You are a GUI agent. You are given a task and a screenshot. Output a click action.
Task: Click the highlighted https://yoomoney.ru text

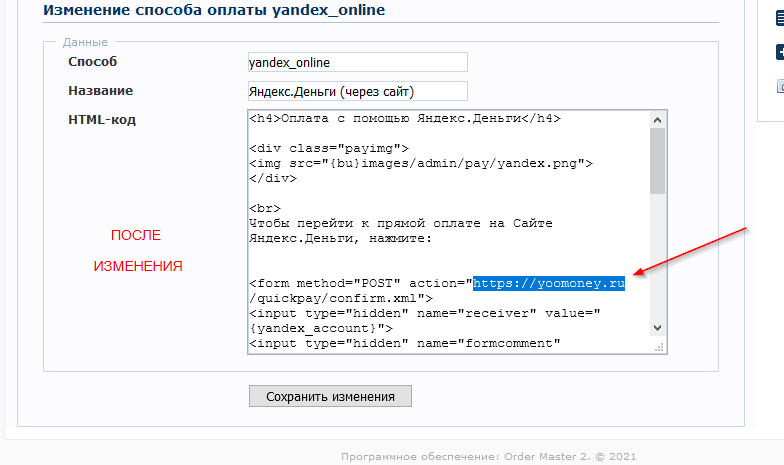pos(548,284)
